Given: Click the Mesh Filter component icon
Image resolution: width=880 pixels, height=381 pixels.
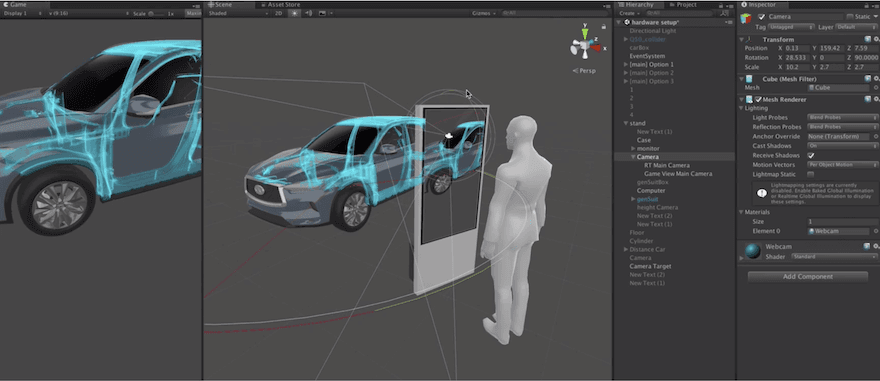Looking at the screenshot, I should 749,79.
